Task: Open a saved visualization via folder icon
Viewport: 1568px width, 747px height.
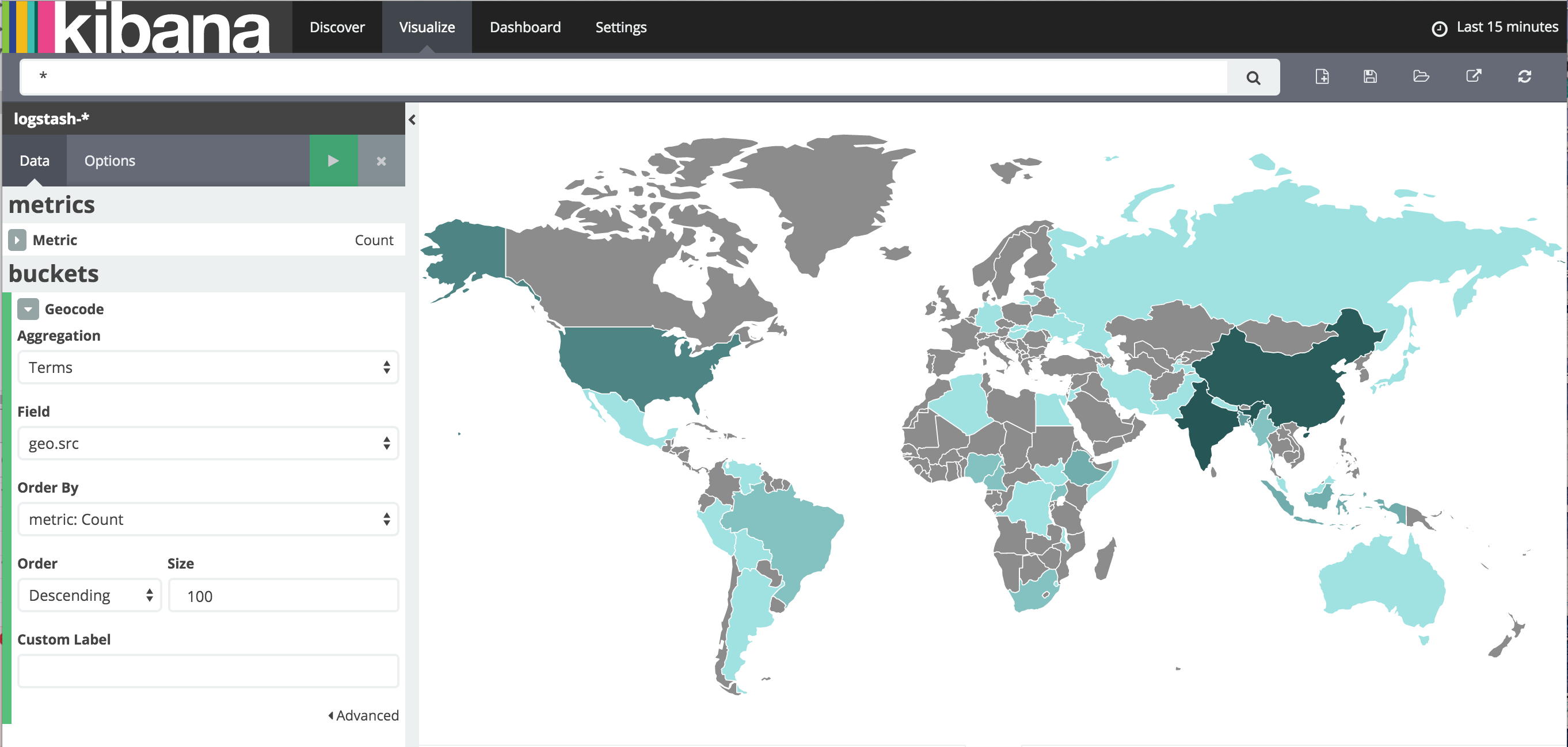Action: tap(1421, 77)
